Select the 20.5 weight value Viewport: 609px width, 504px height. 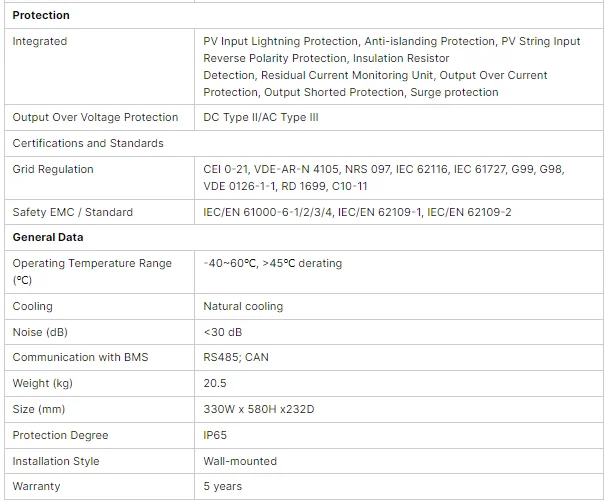(215, 383)
